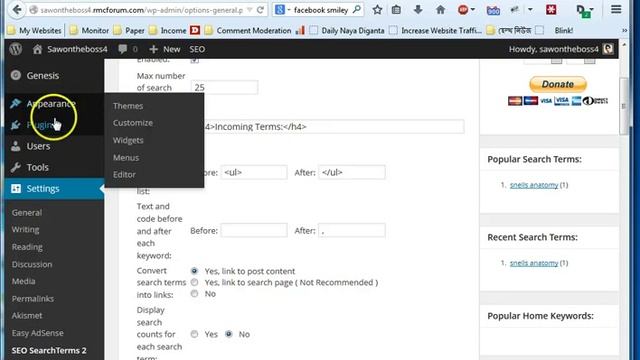Viewport: 640px width, 360px height.
Task: Open Akismet settings page
Action: coord(27,316)
